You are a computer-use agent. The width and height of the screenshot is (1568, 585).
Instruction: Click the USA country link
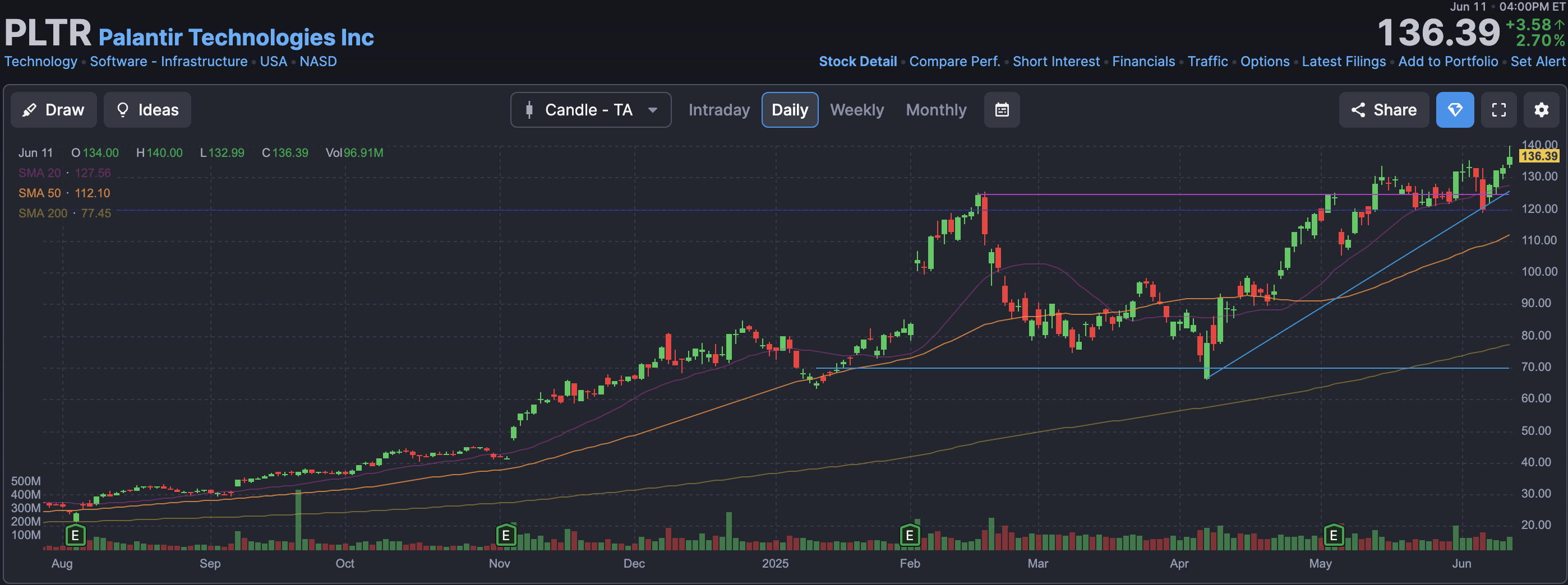pyautogui.click(x=273, y=62)
